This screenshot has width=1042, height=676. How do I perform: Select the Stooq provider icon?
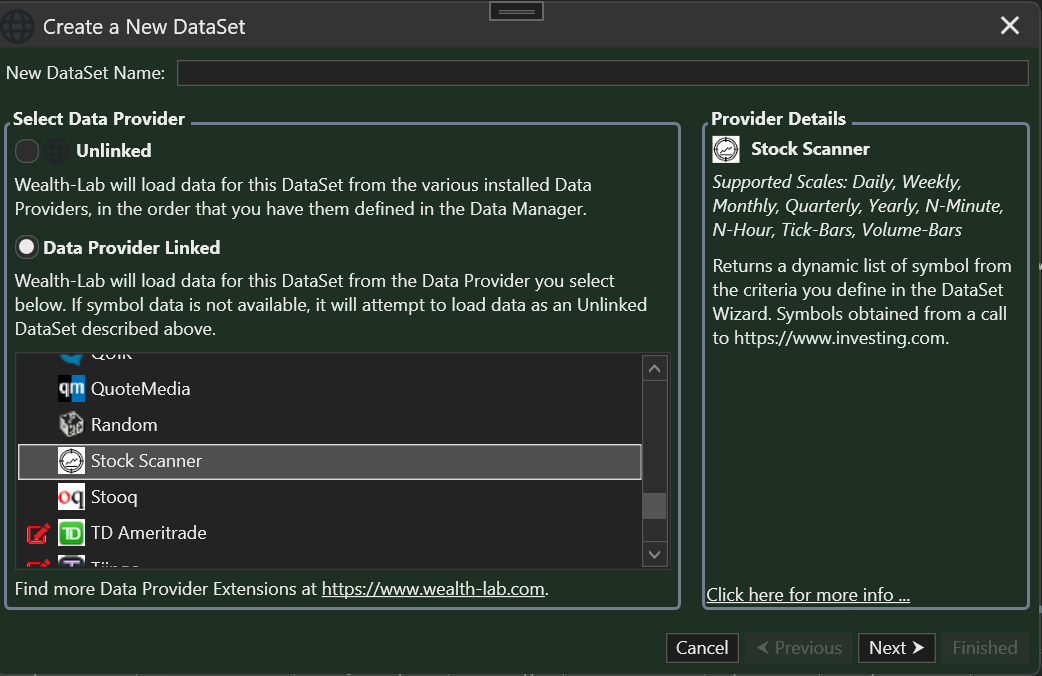[x=71, y=497]
